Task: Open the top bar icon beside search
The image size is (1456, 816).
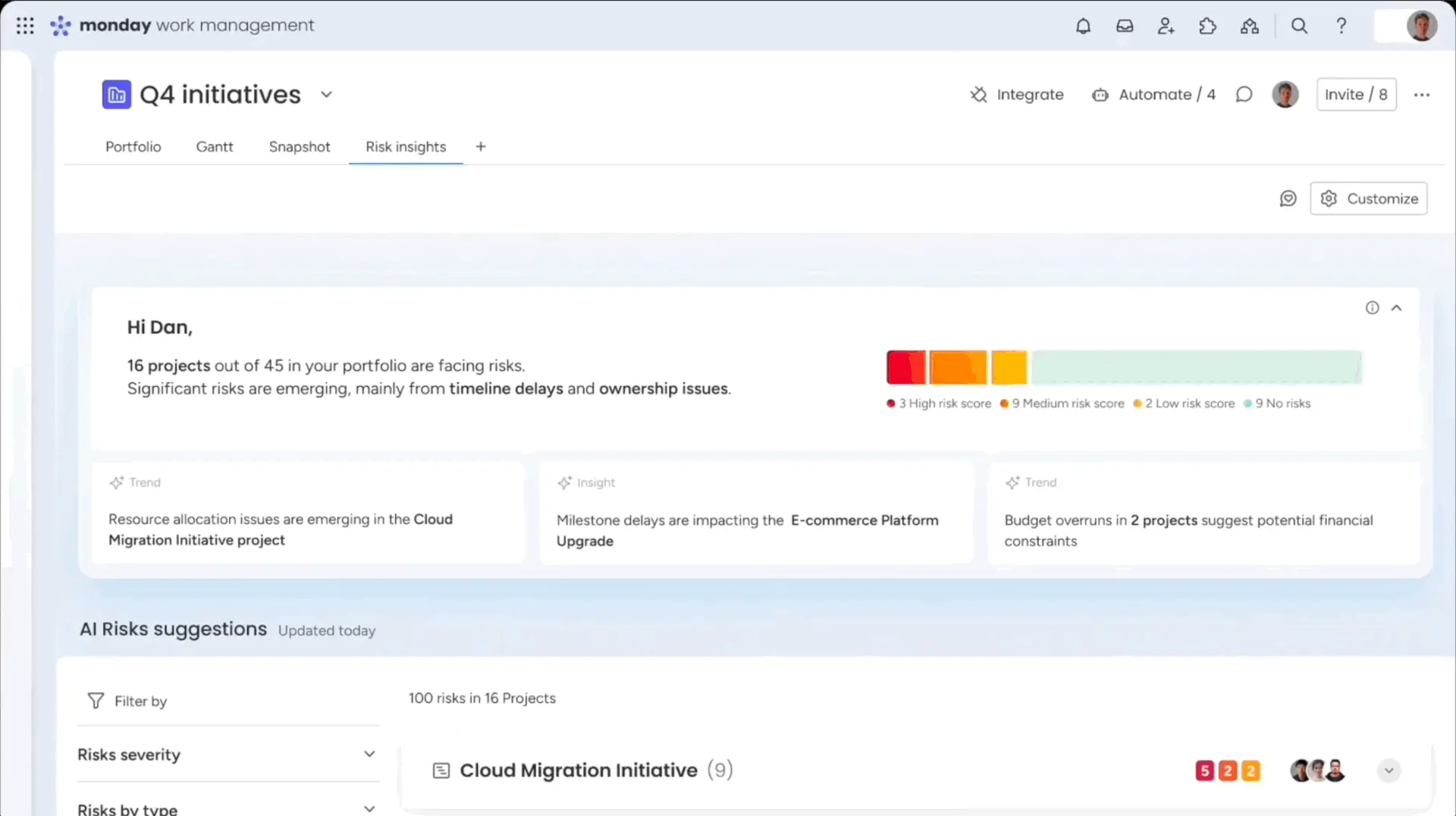Action: click(1250, 26)
